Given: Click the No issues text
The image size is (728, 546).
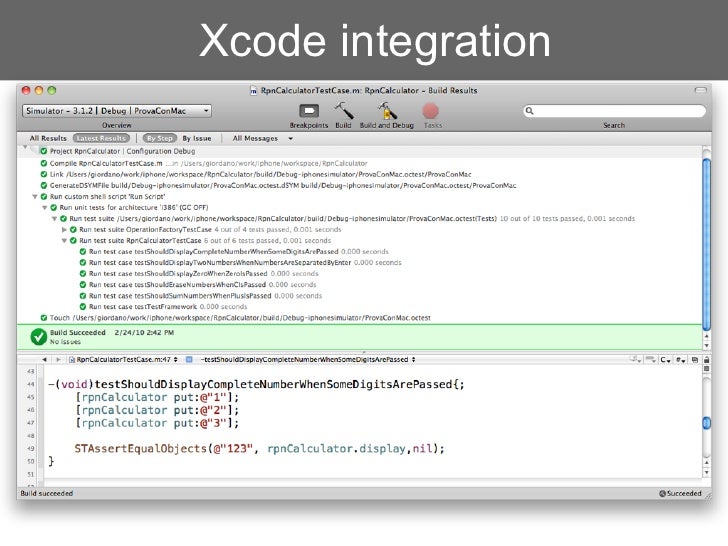Looking at the screenshot, I should [65, 342].
